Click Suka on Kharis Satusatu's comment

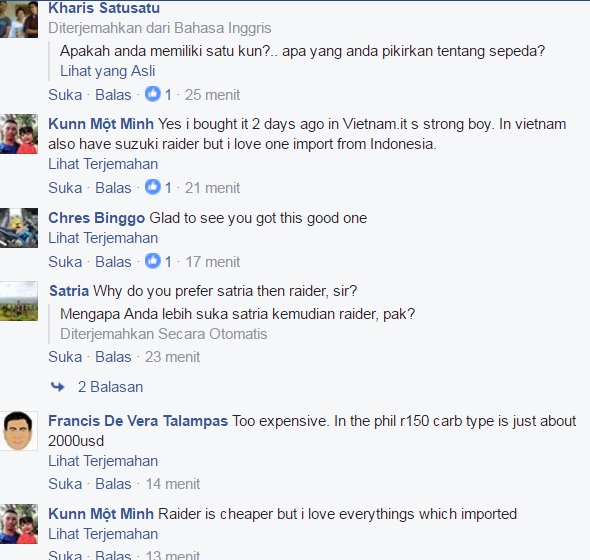[65, 94]
